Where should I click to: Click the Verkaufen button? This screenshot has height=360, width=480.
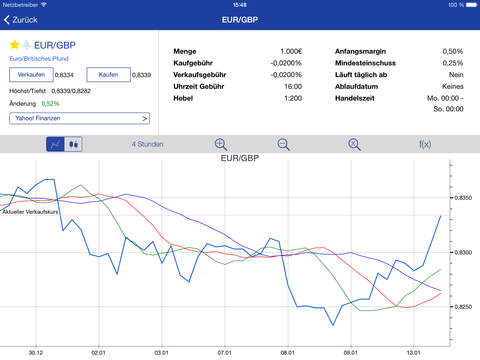tap(31, 75)
